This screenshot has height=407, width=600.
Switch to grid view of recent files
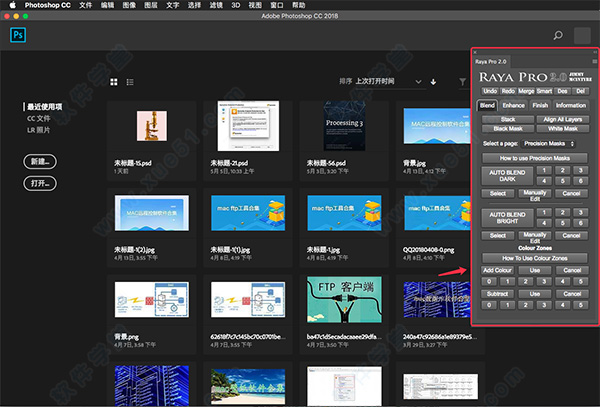[114, 82]
